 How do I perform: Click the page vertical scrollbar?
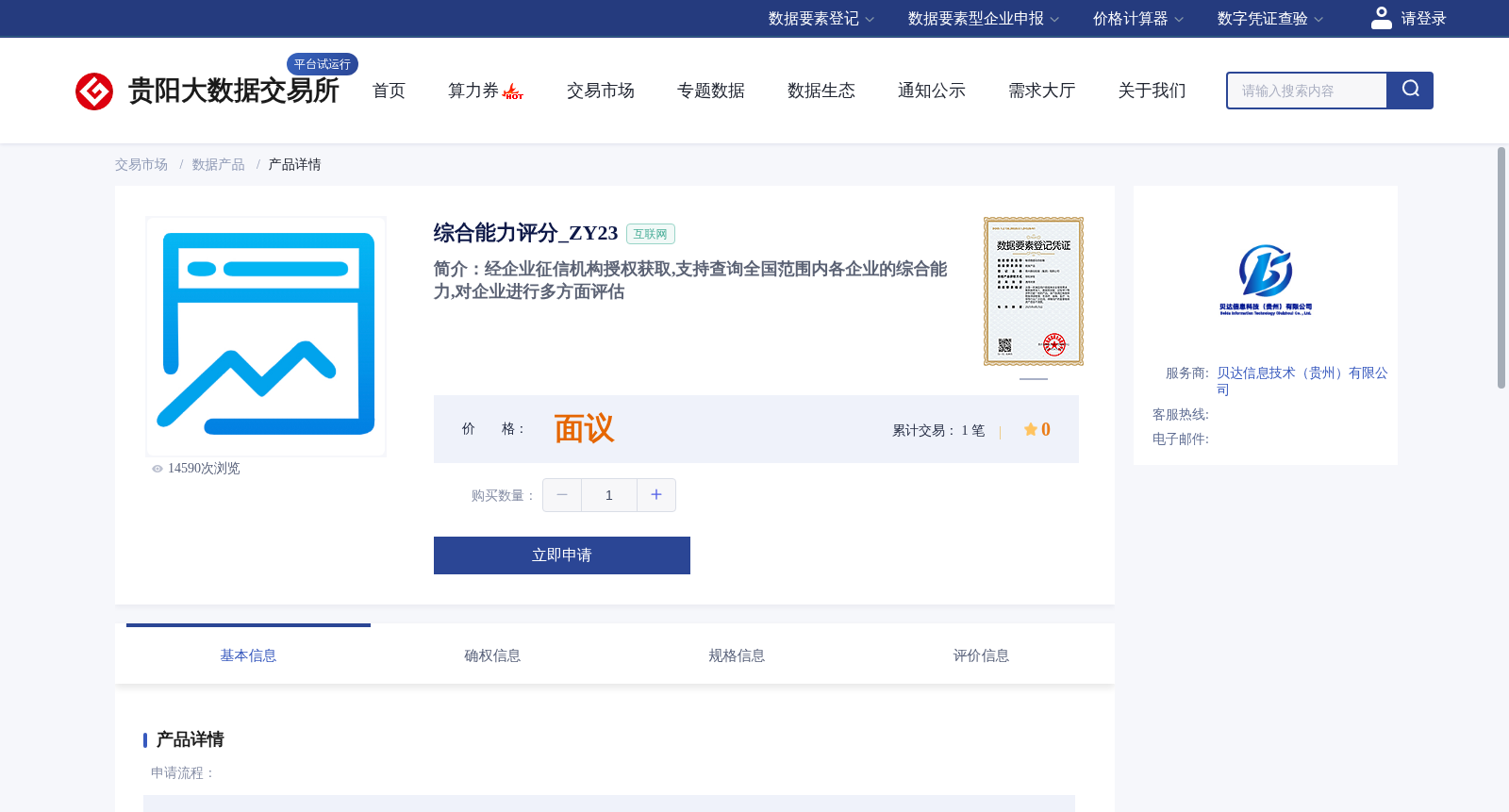[1501, 267]
